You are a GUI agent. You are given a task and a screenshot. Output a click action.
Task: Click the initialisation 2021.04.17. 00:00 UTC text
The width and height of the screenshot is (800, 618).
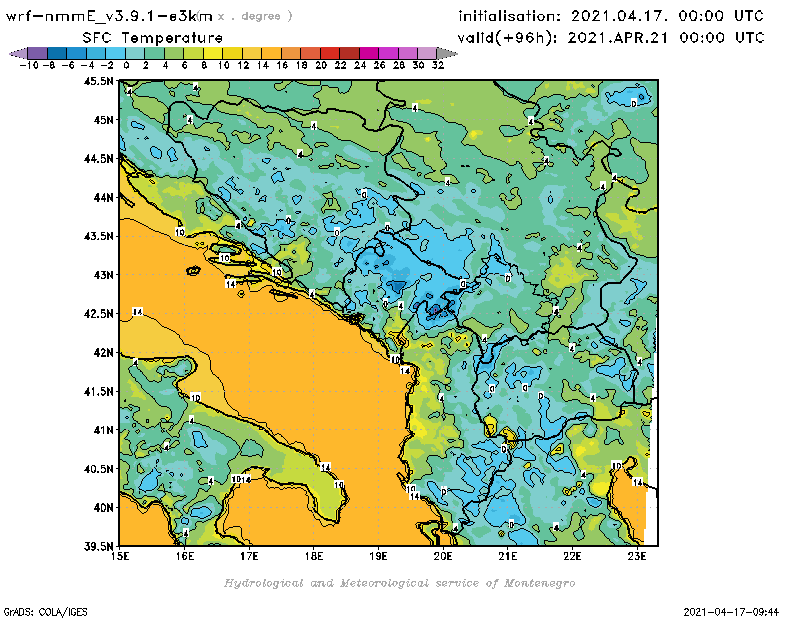(x=611, y=16)
